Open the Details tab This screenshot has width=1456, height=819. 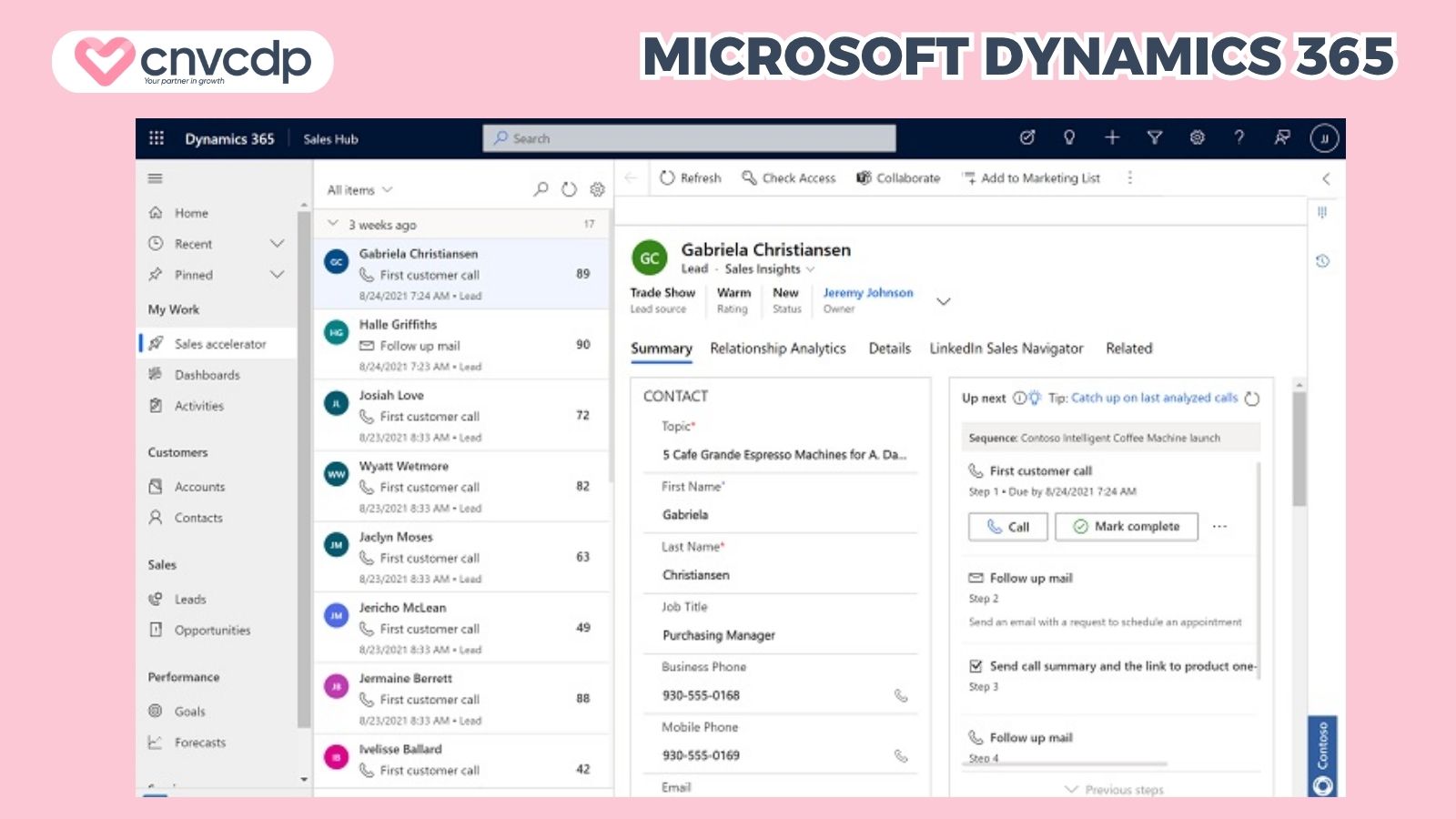coord(890,349)
